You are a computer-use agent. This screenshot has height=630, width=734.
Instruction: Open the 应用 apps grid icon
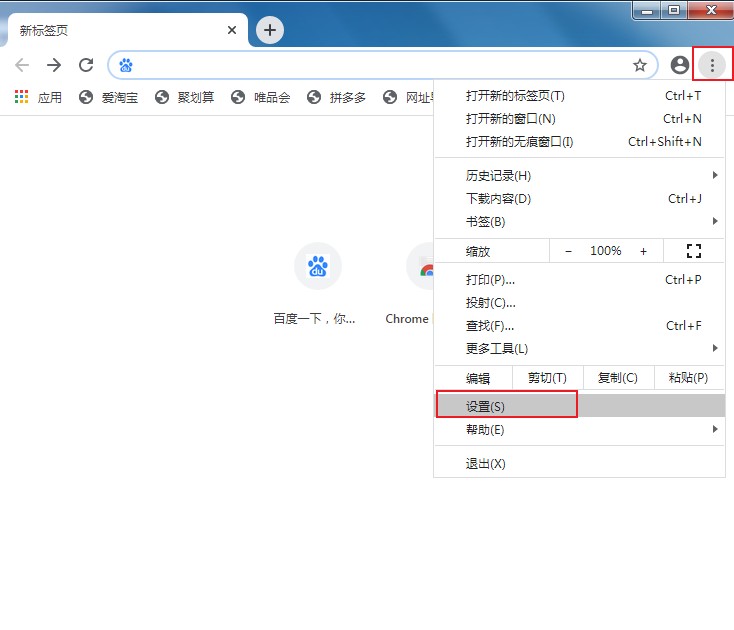tap(22, 97)
